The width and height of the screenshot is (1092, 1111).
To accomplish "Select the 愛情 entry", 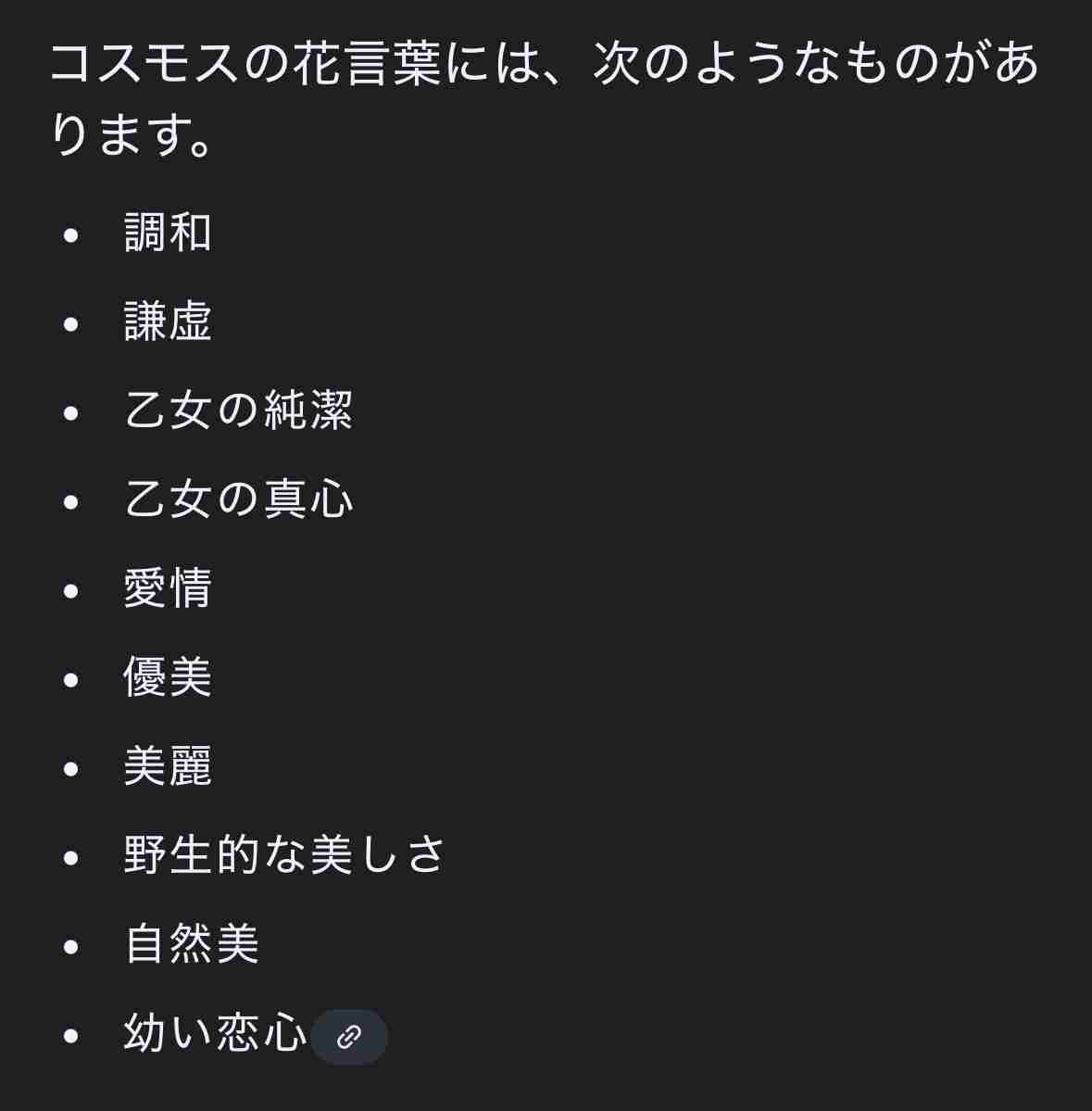I will click(168, 588).
